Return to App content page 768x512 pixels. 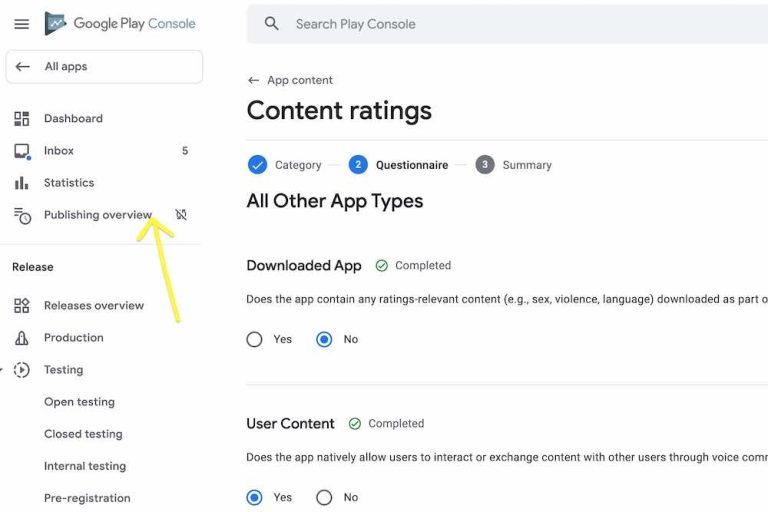(290, 80)
